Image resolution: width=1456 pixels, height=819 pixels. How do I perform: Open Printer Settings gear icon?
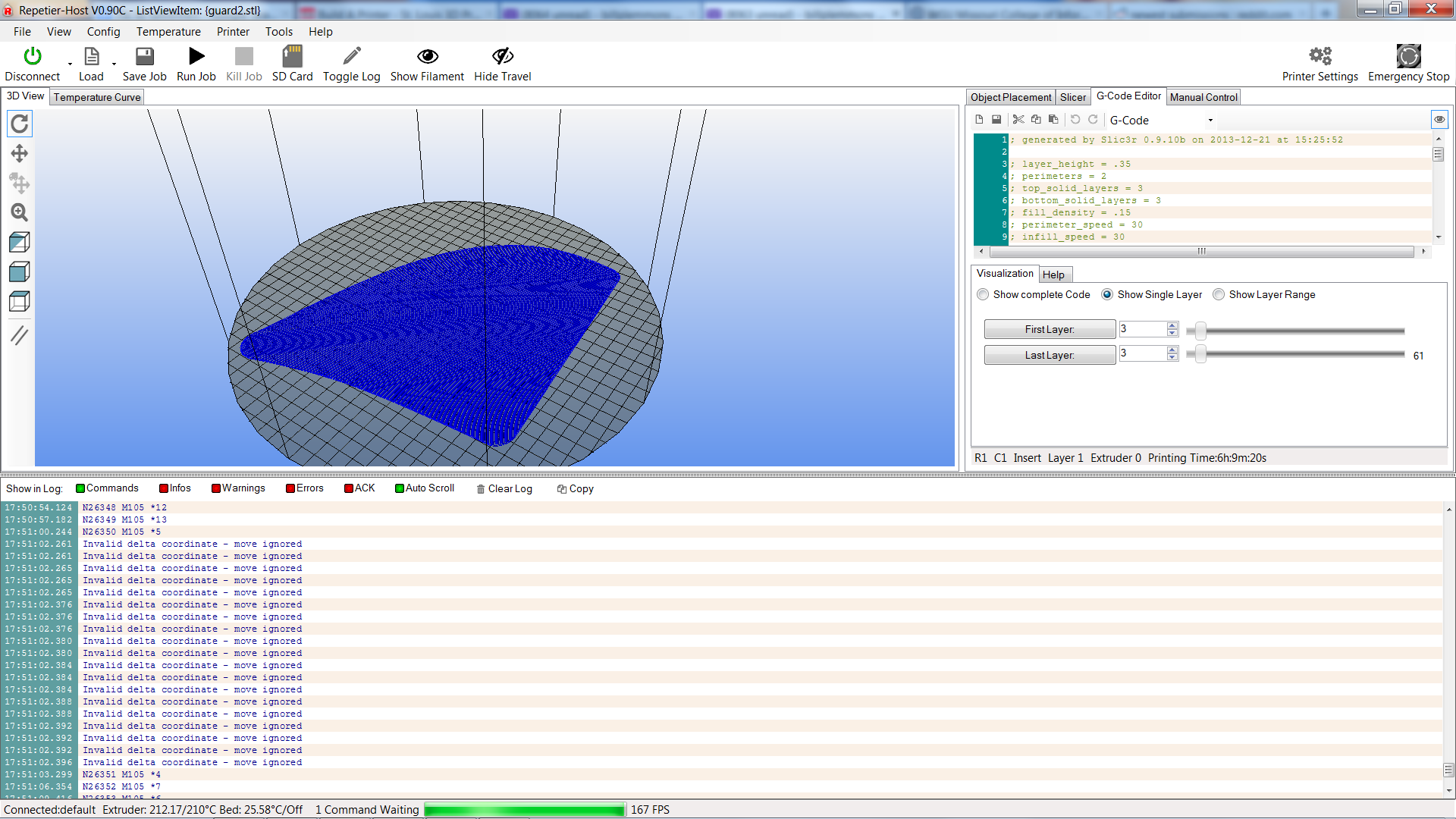[x=1319, y=56]
